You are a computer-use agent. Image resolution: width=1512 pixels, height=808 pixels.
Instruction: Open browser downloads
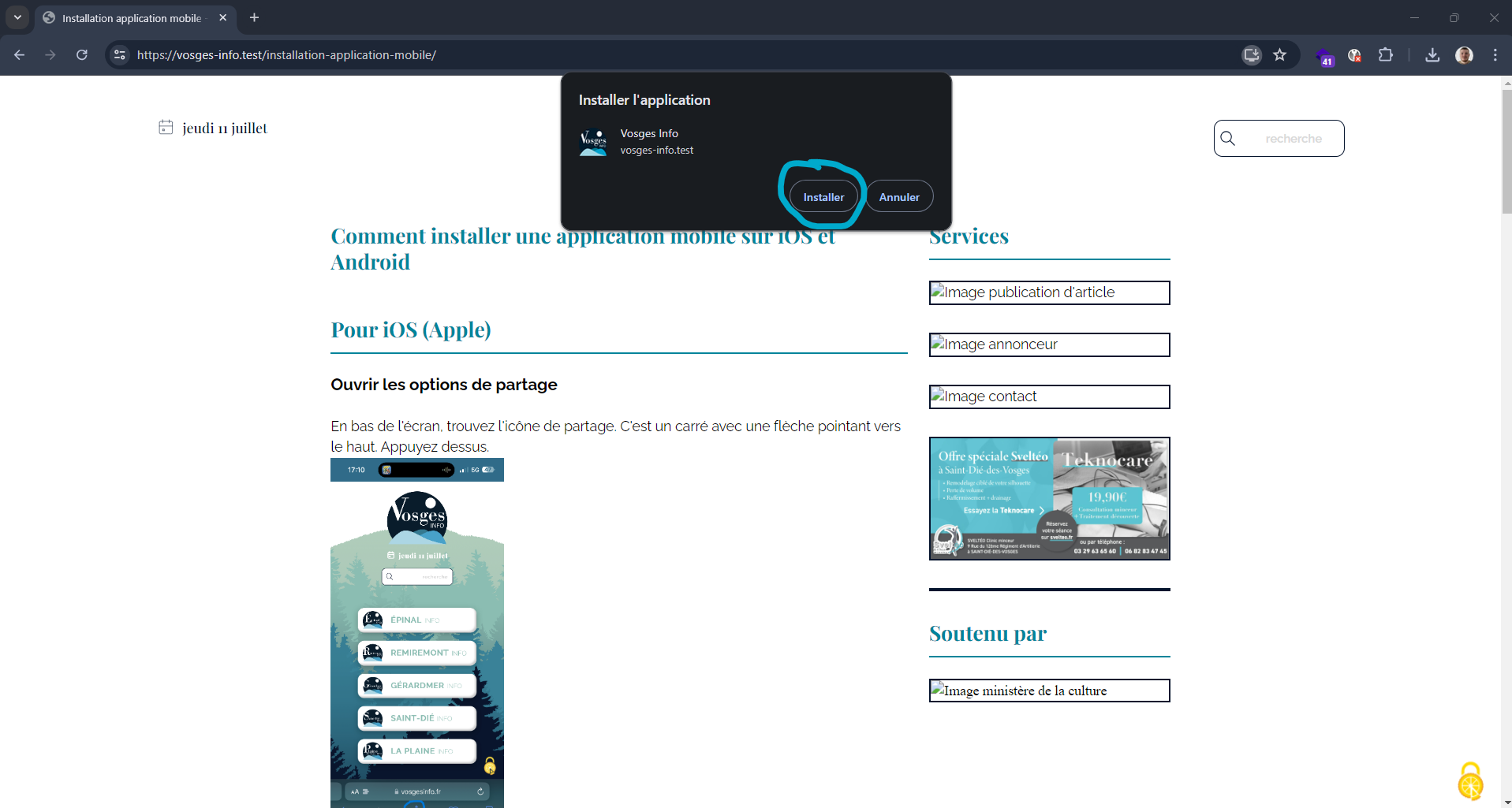1433,55
